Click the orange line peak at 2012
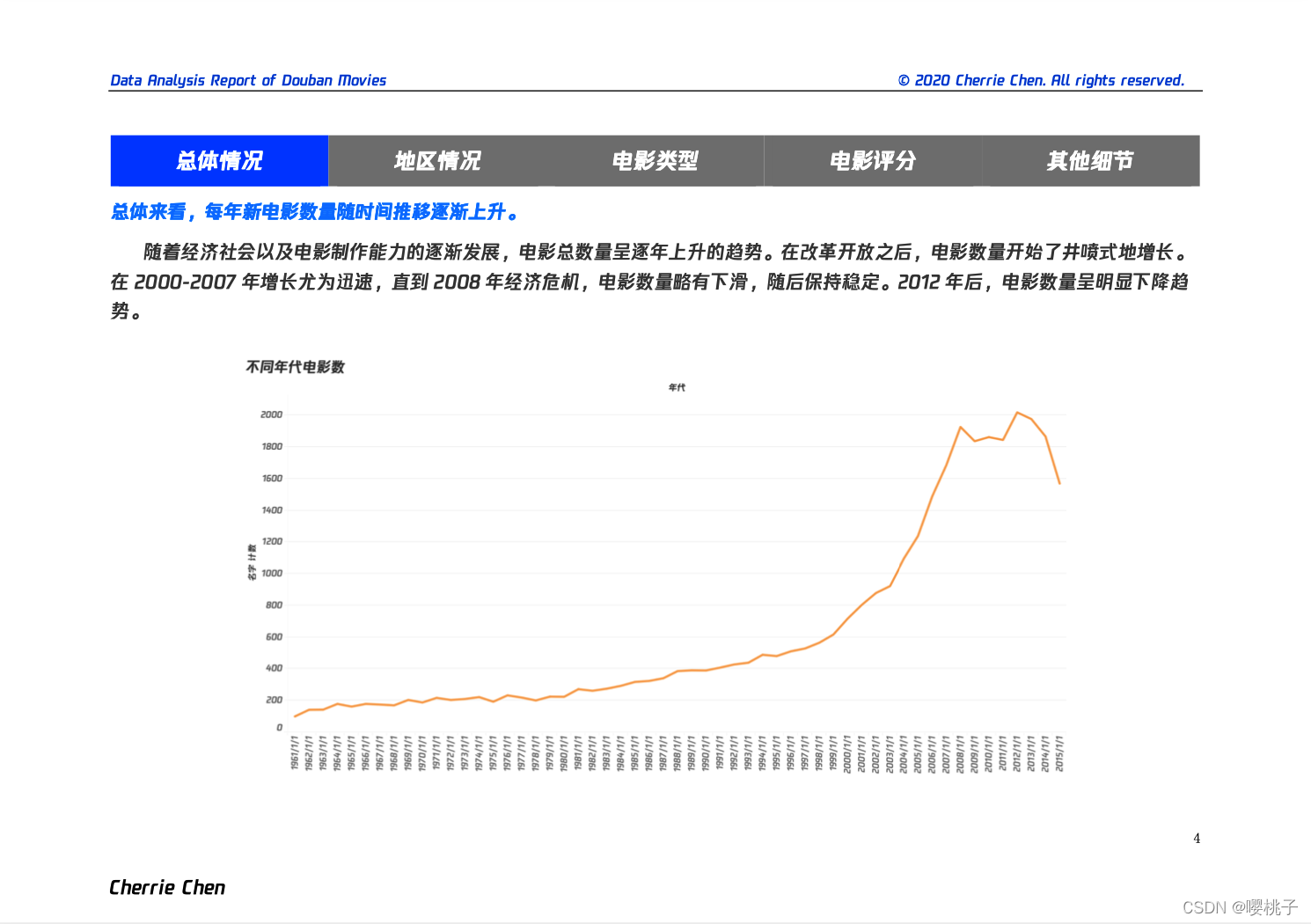 [x=1017, y=412]
